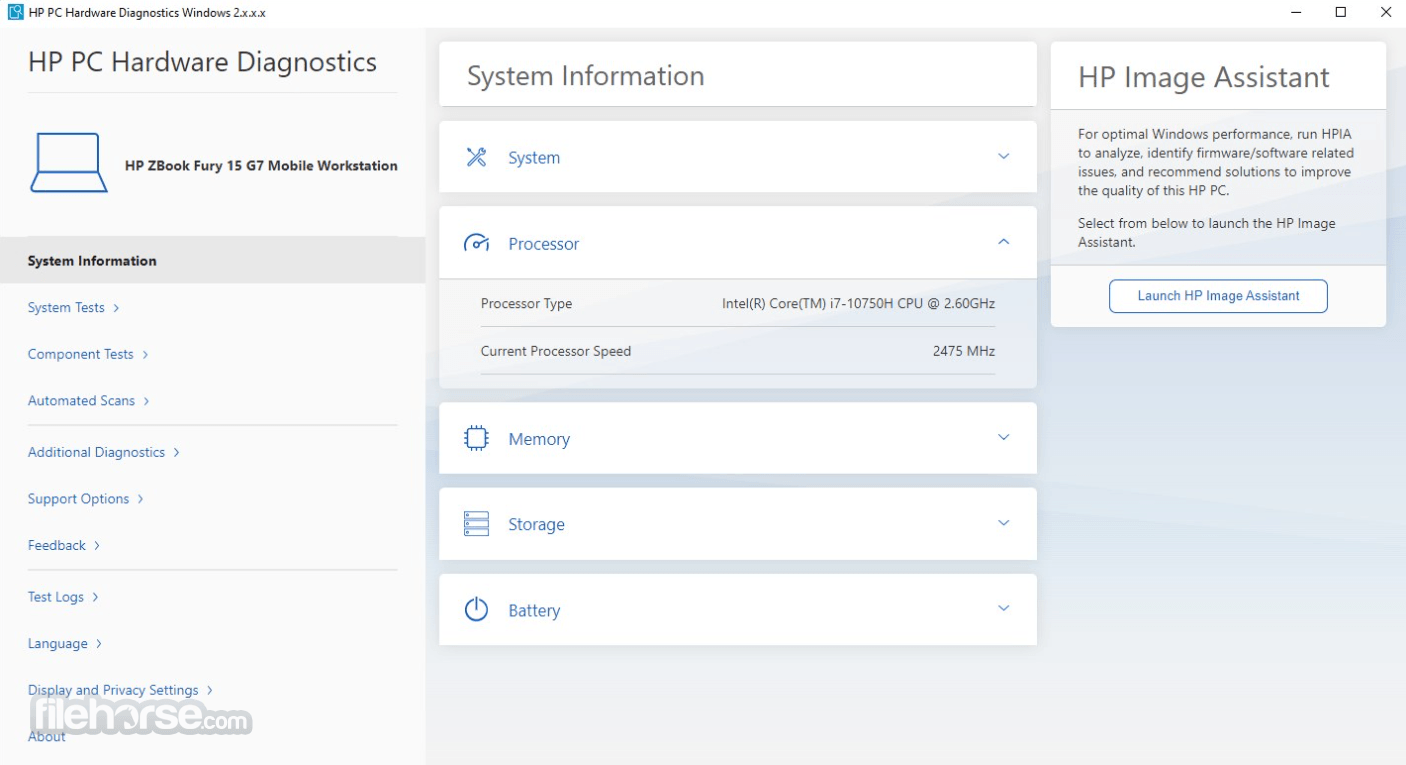Expand the Memory section chevron
The image size is (1406, 765).
(1004, 438)
